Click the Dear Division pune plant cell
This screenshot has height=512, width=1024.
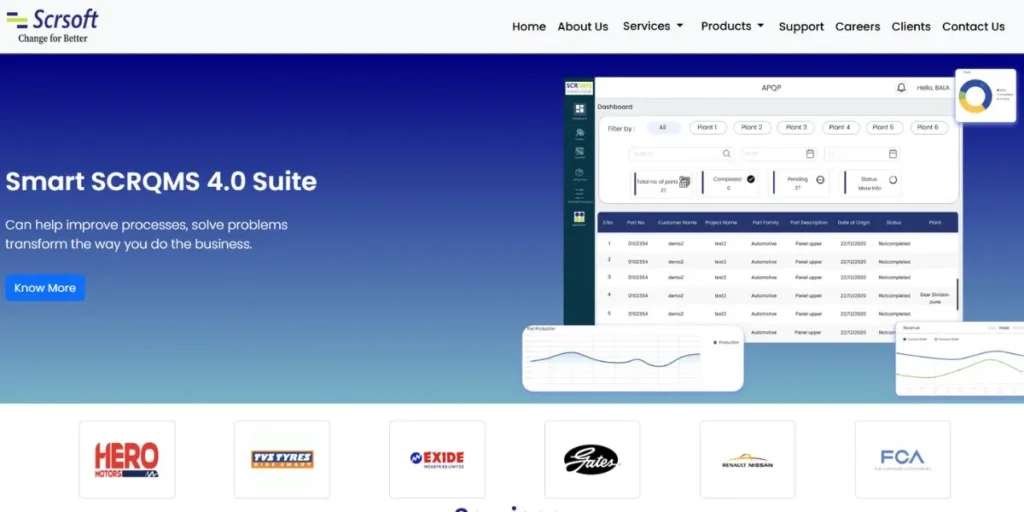point(935,298)
